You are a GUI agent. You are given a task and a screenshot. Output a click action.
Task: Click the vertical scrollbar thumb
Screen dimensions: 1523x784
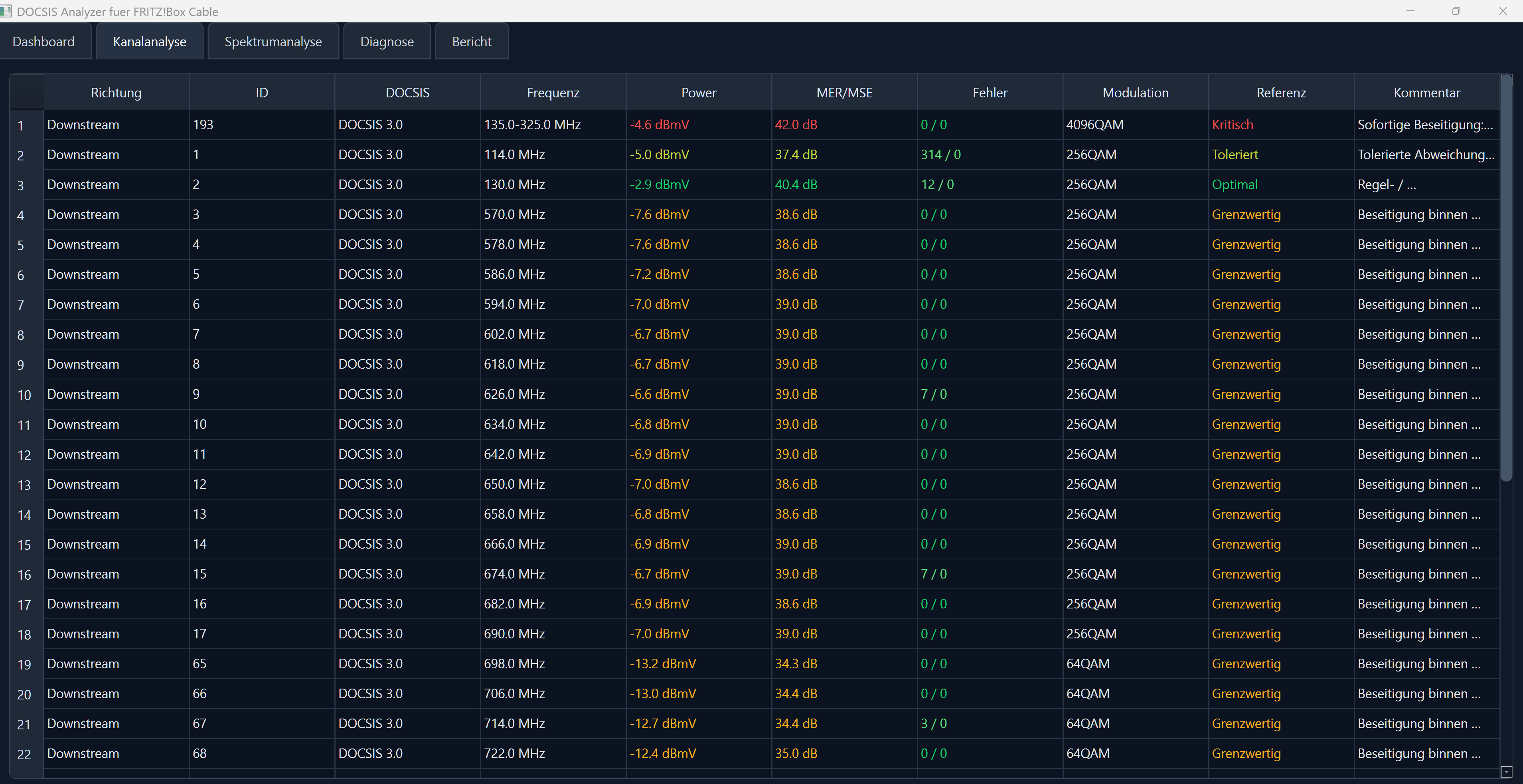coord(1507,278)
